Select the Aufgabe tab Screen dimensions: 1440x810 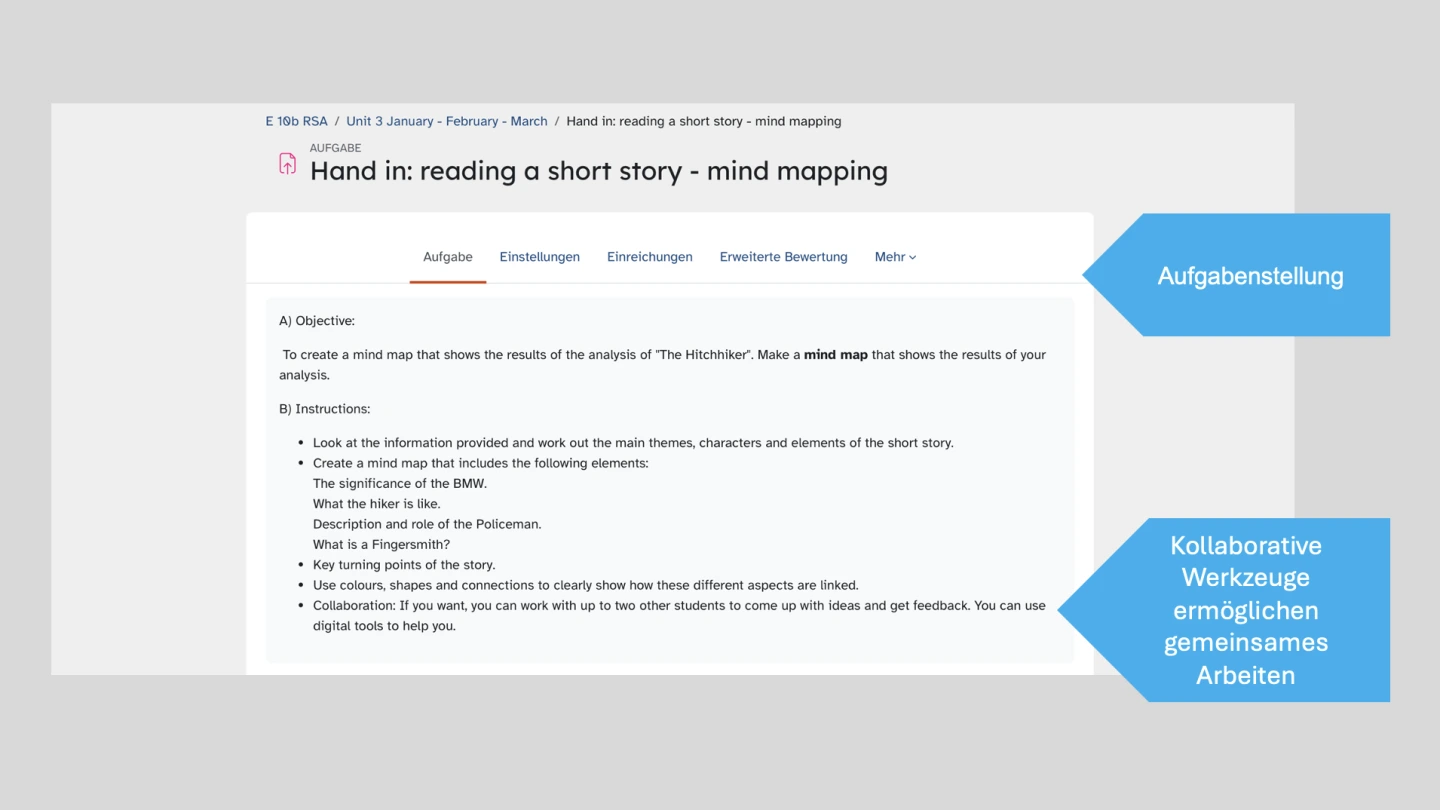click(447, 257)
